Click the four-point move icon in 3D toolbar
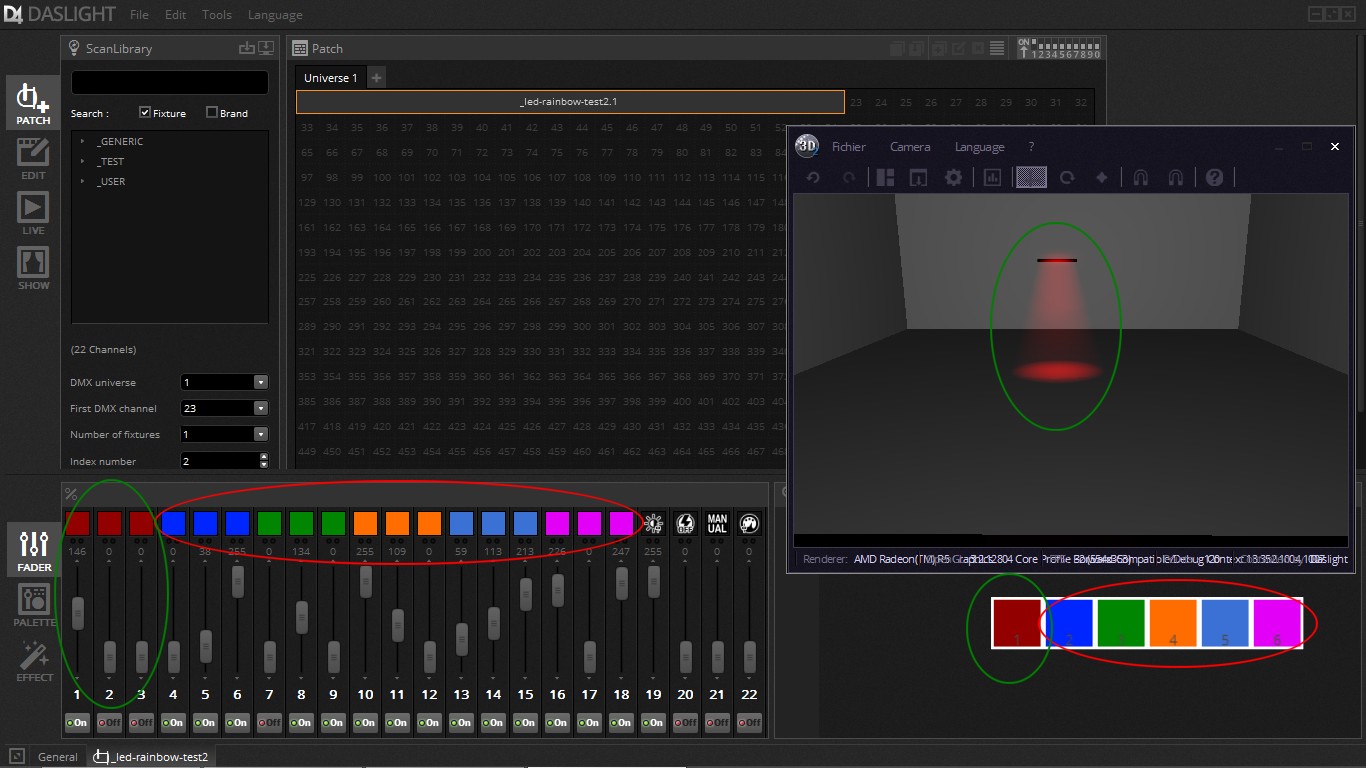 (x=1102, y=177)
